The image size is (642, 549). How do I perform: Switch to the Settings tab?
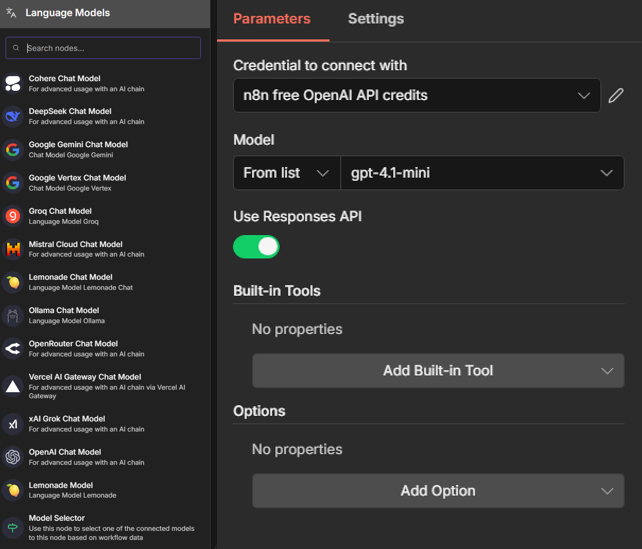(x=376, y=19)
